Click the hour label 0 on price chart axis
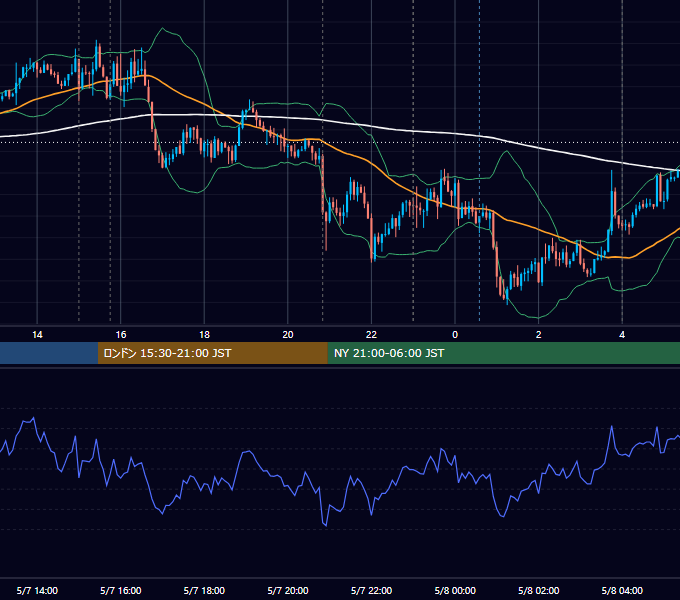 click(x=455, y=335)
